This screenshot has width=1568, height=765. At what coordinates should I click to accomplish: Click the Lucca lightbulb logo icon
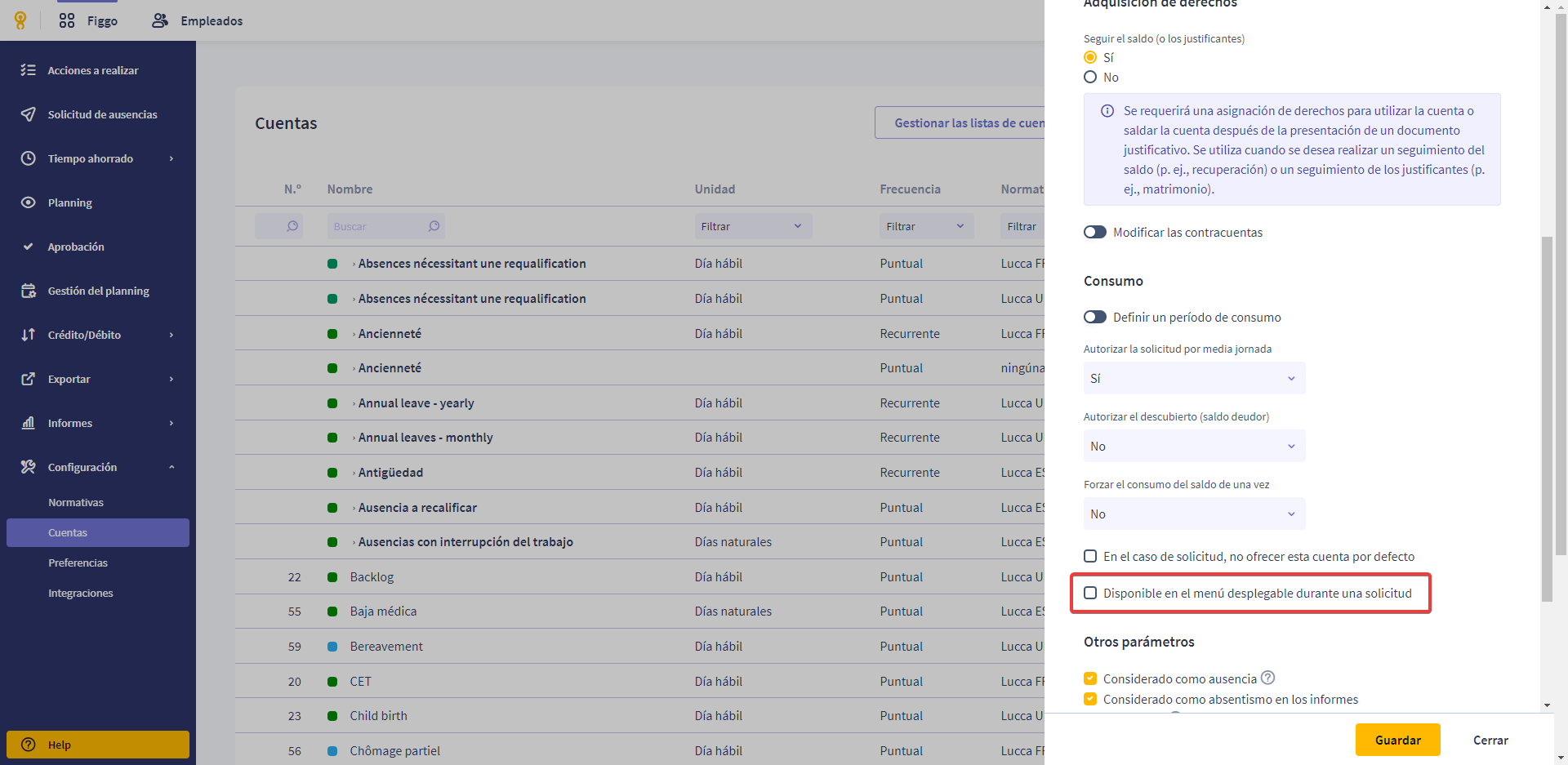click(20, 20)
